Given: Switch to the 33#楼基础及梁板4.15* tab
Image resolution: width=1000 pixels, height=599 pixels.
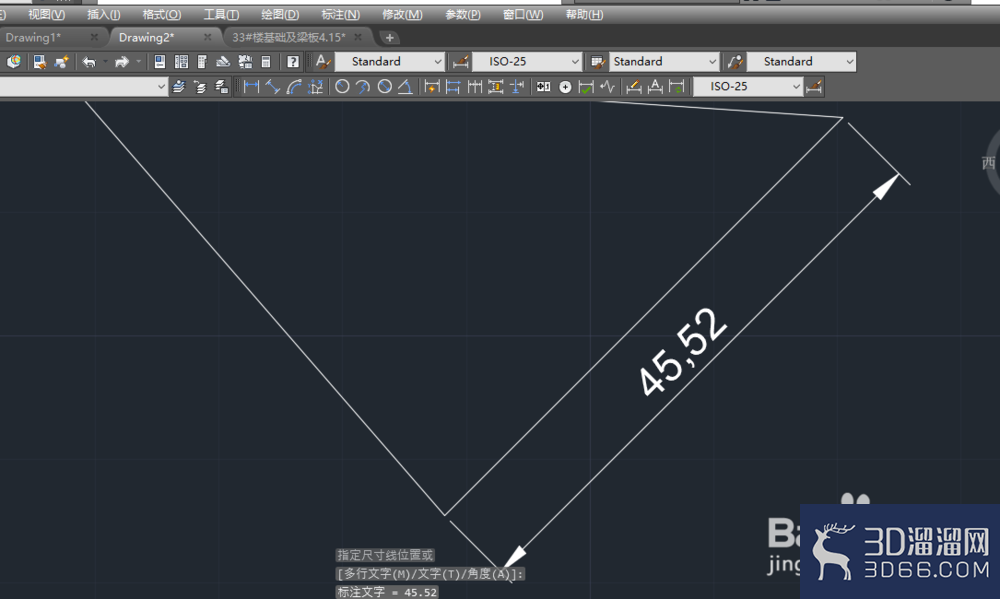Looking at the screenshot, I should [289, 38].
